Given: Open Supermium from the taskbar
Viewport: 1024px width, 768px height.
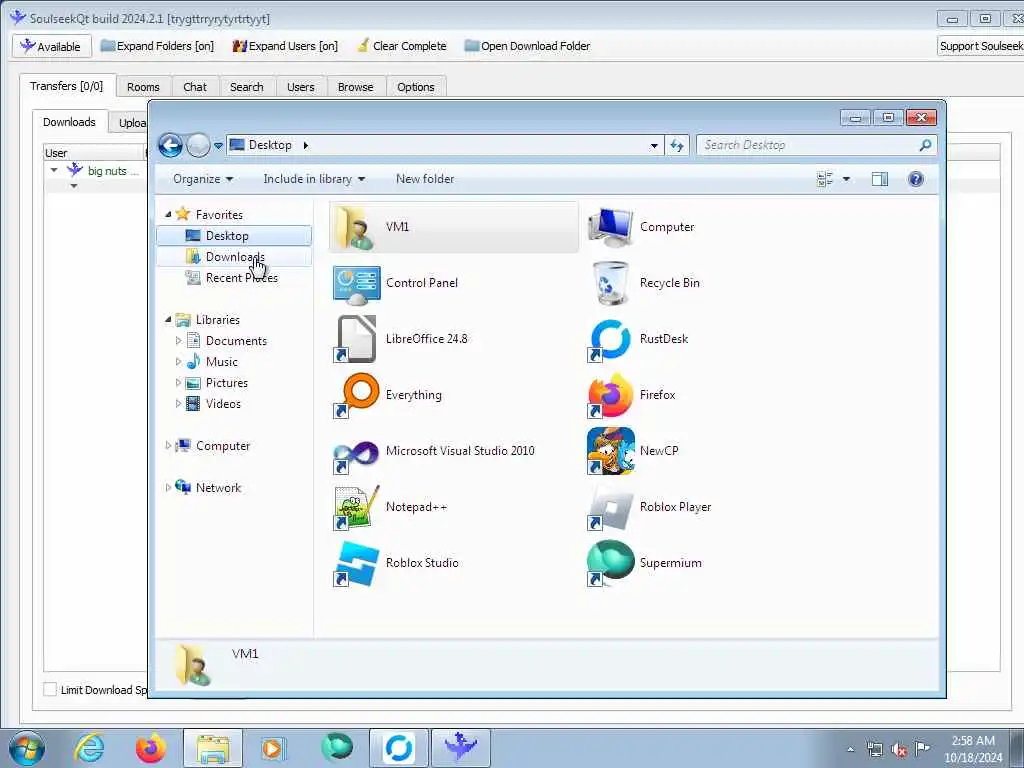Looking at the screenshot, I should point(336,748).
